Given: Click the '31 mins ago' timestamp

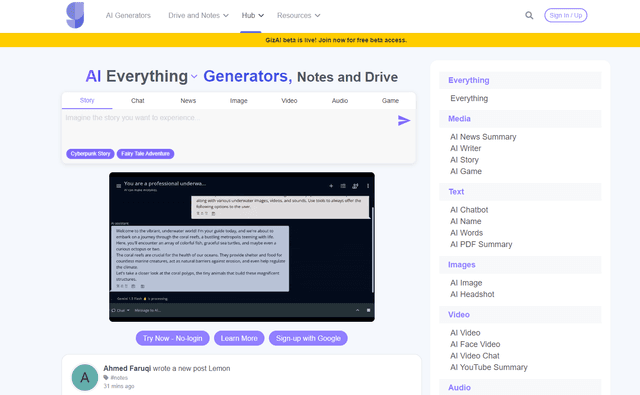Looking at the screenshot, I should [x=119, y=386].
